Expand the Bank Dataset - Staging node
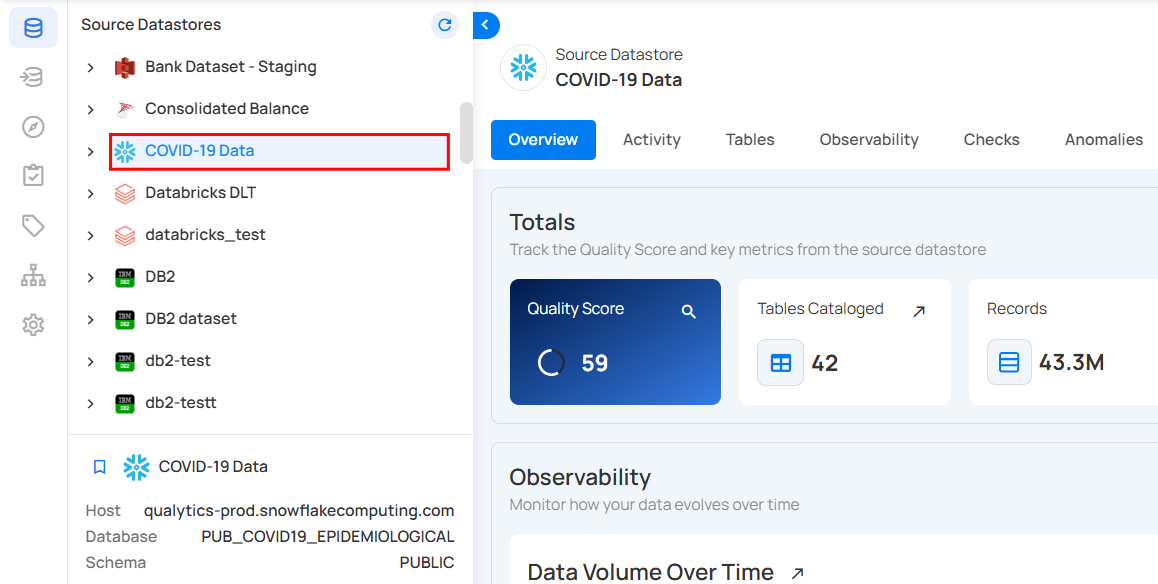 (x=91, y=68)
